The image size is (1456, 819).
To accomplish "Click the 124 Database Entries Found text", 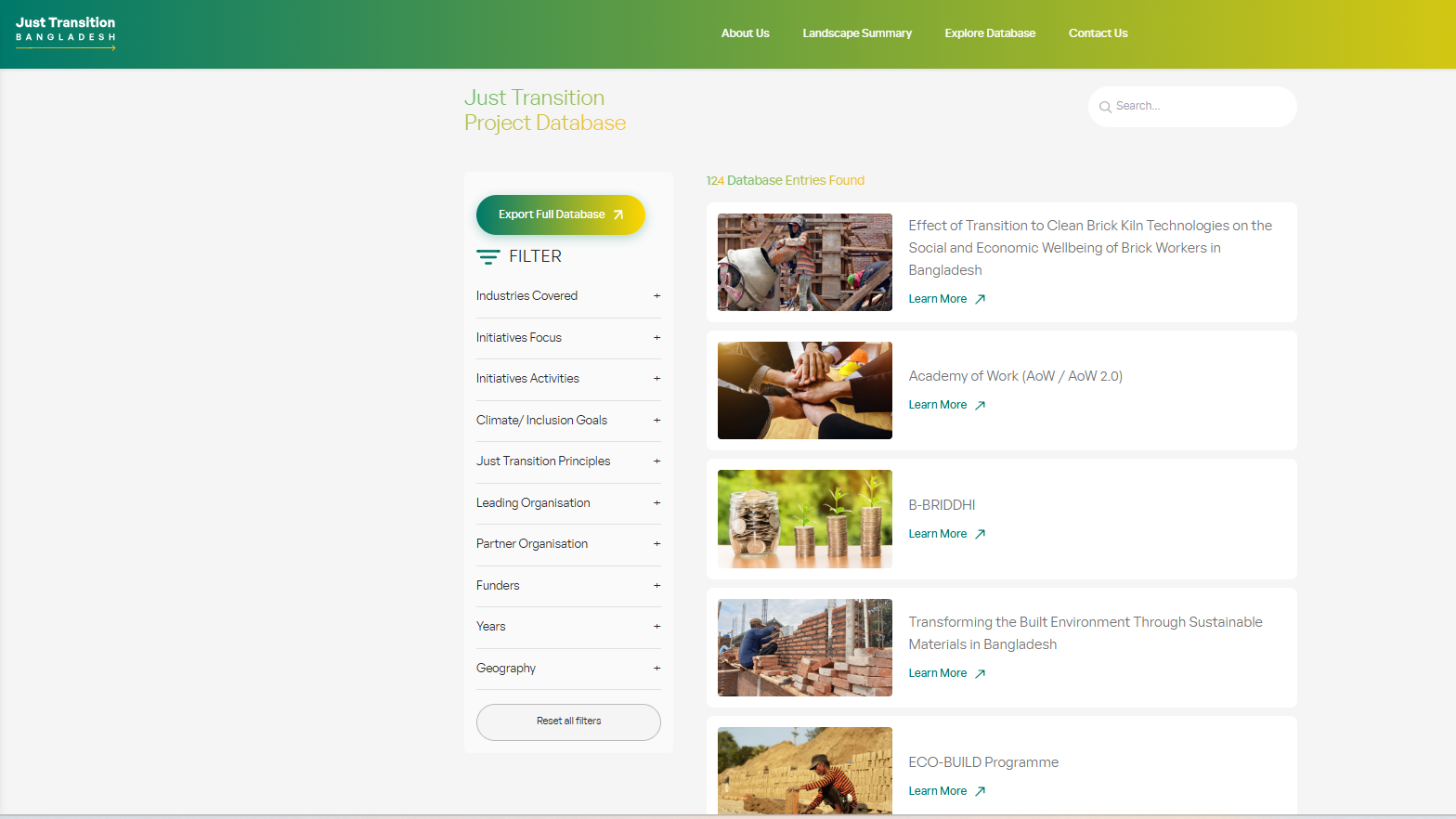I will (x=785, y=181).
